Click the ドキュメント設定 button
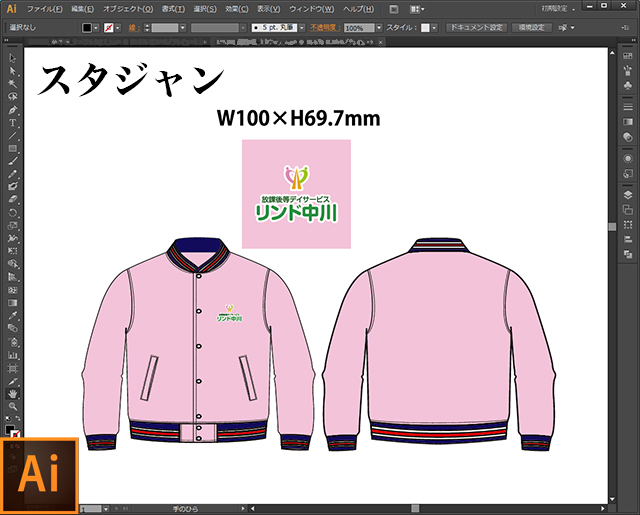This screenshot has height=515, width=640. pyautogui.click(x=476, y=28)
